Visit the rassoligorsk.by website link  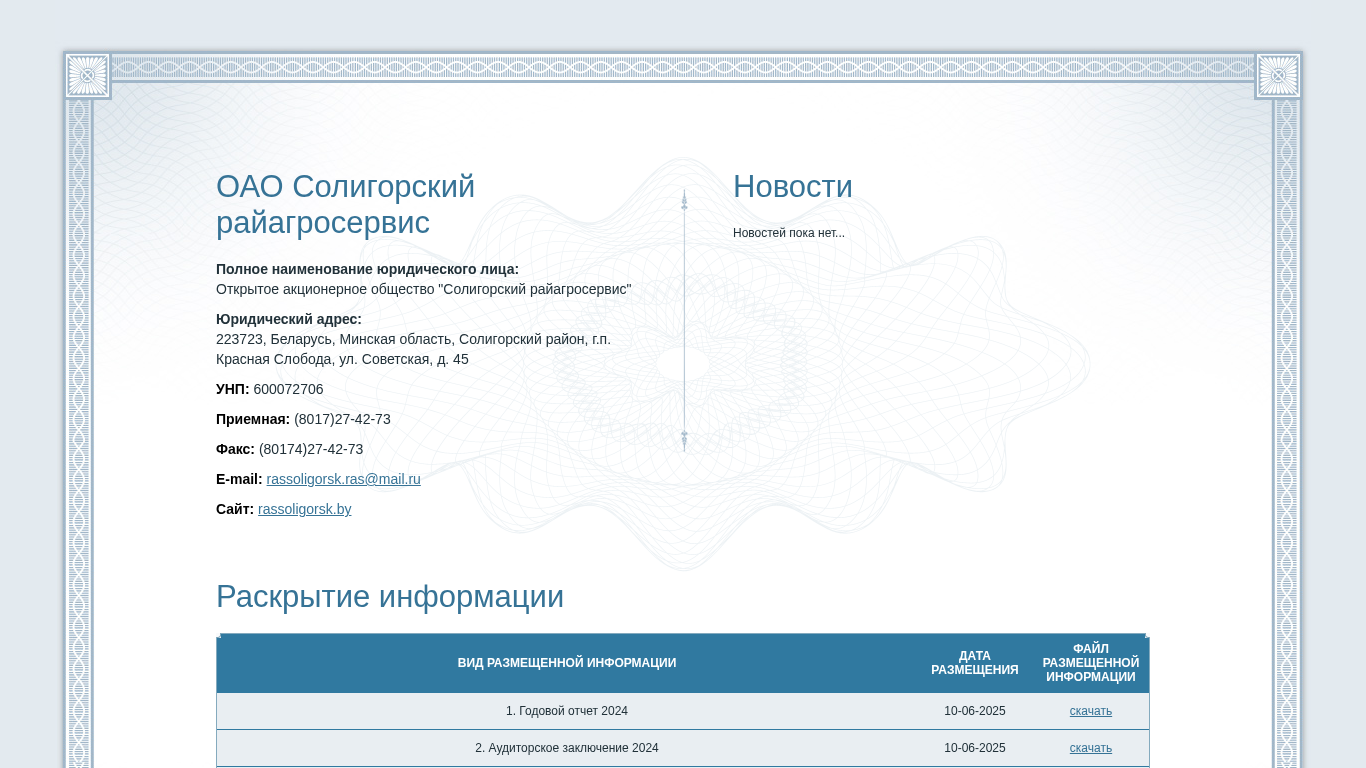304,509
